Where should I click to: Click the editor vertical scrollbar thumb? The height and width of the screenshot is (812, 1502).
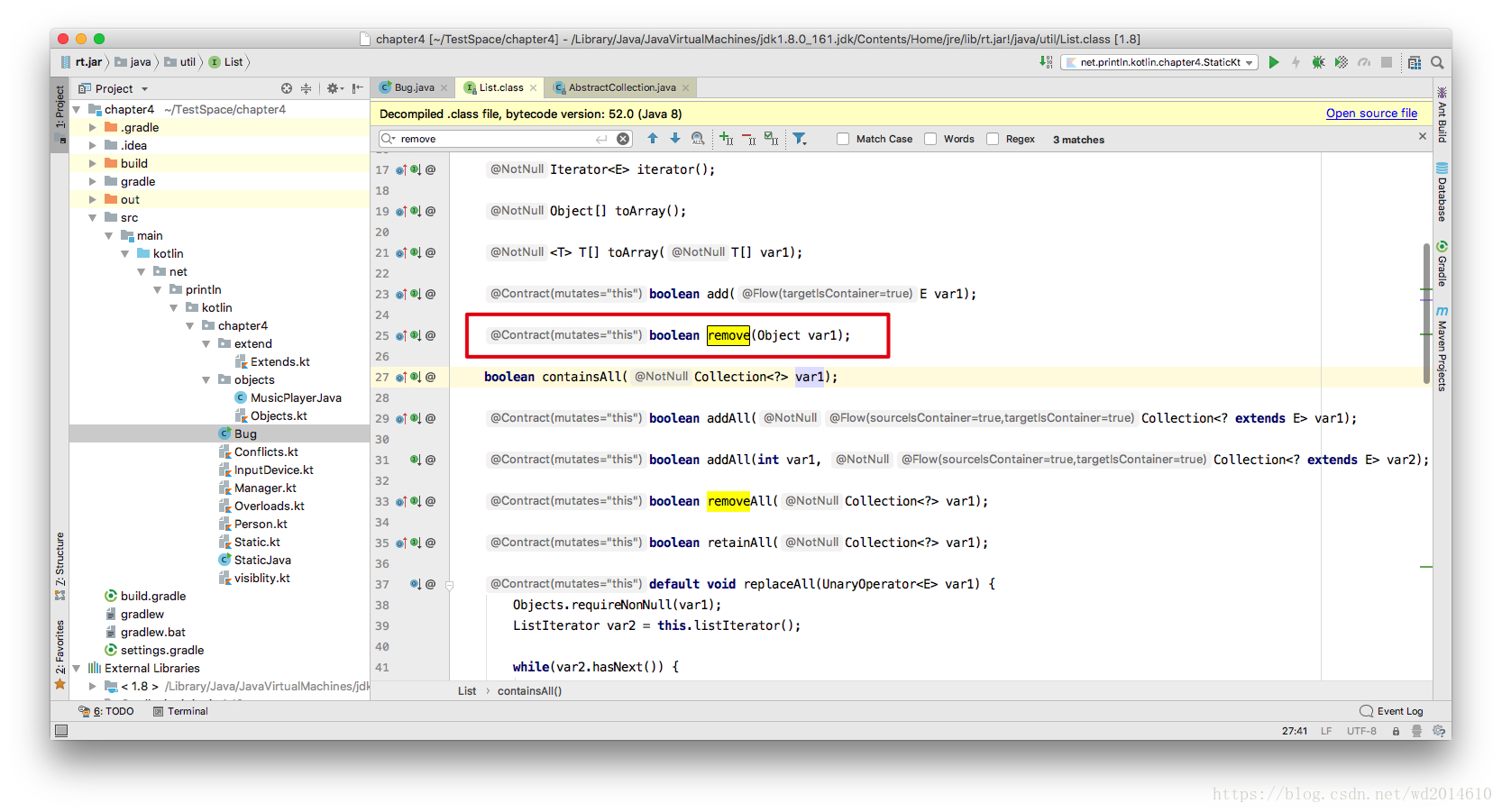click(x=1426, y=314)
